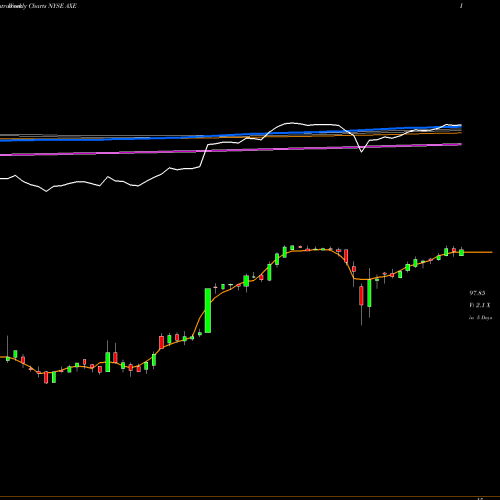Click the last green candlestick on the right
The height and width of the screenshot is (500, 500).
point(461,252)
